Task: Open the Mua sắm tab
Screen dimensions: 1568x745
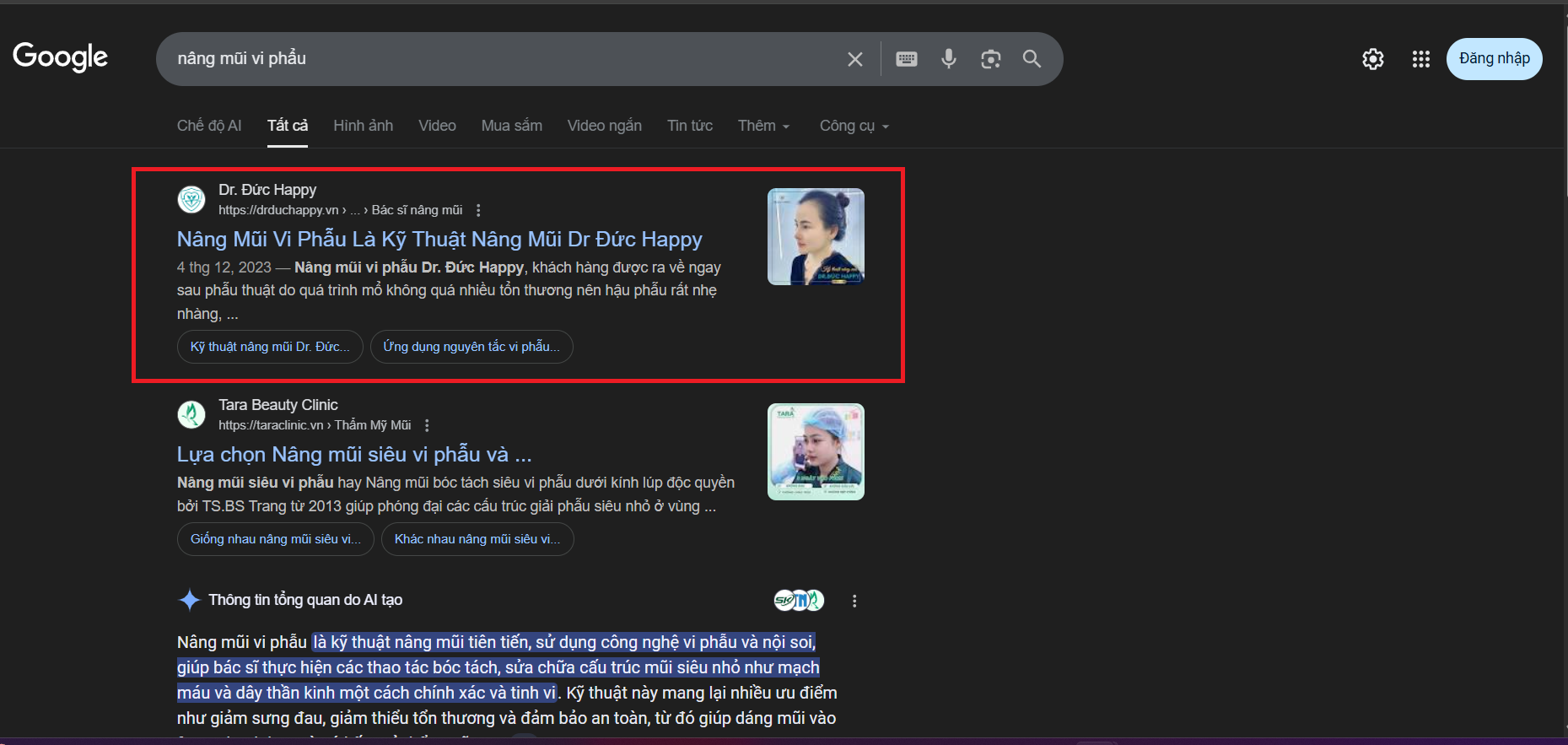Action: [512, 126]
